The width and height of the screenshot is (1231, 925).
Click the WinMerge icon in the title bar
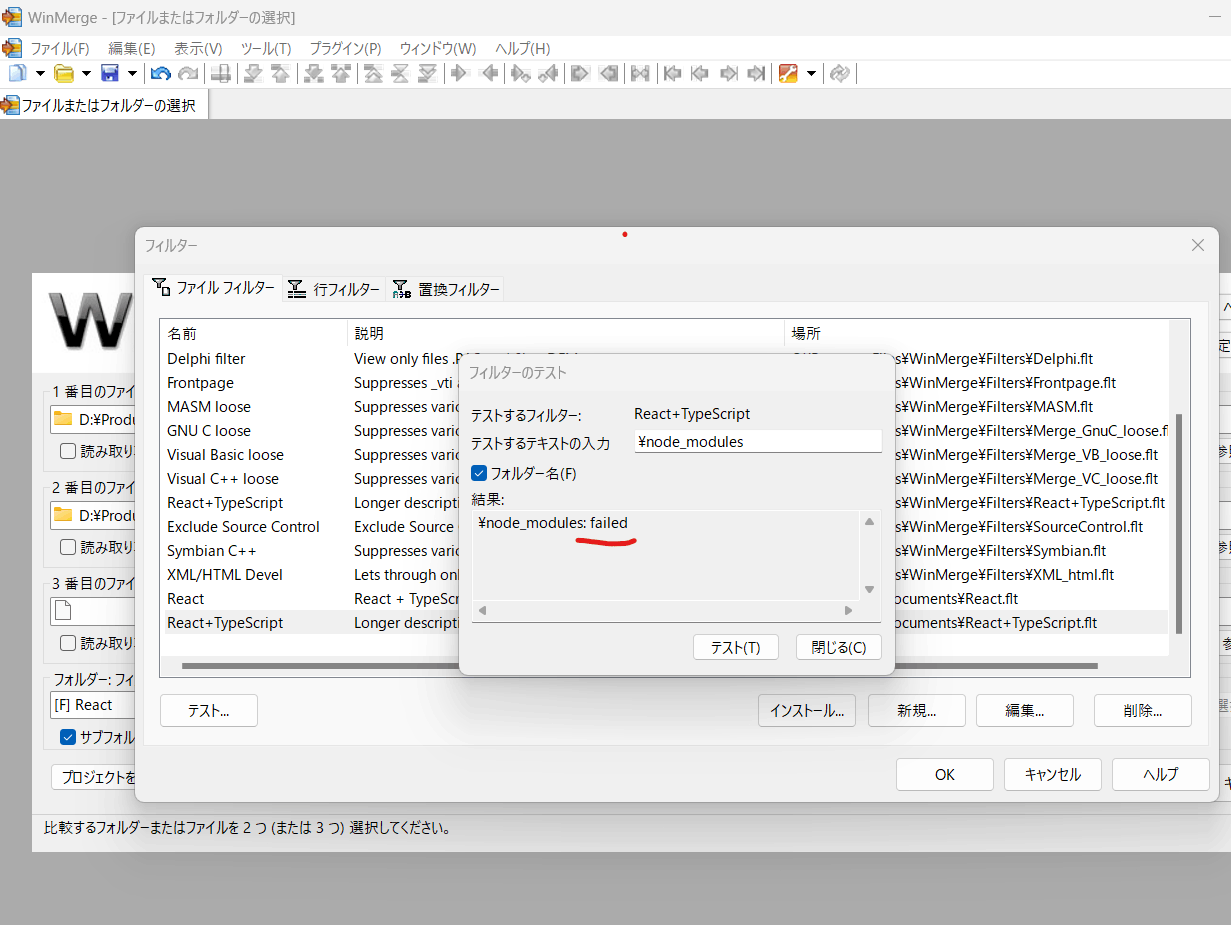pos(12,17)
